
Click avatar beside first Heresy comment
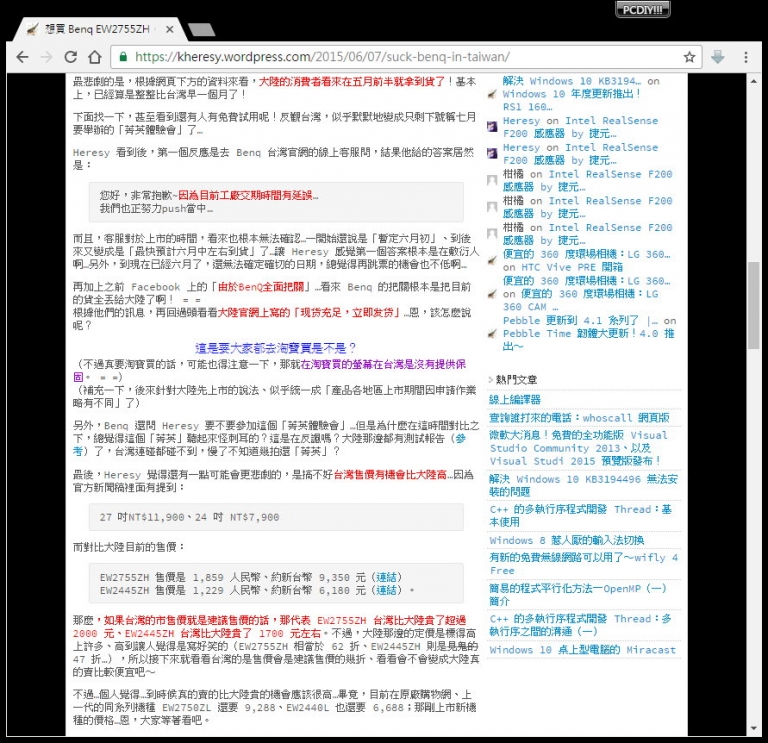[x=492, y=127]
